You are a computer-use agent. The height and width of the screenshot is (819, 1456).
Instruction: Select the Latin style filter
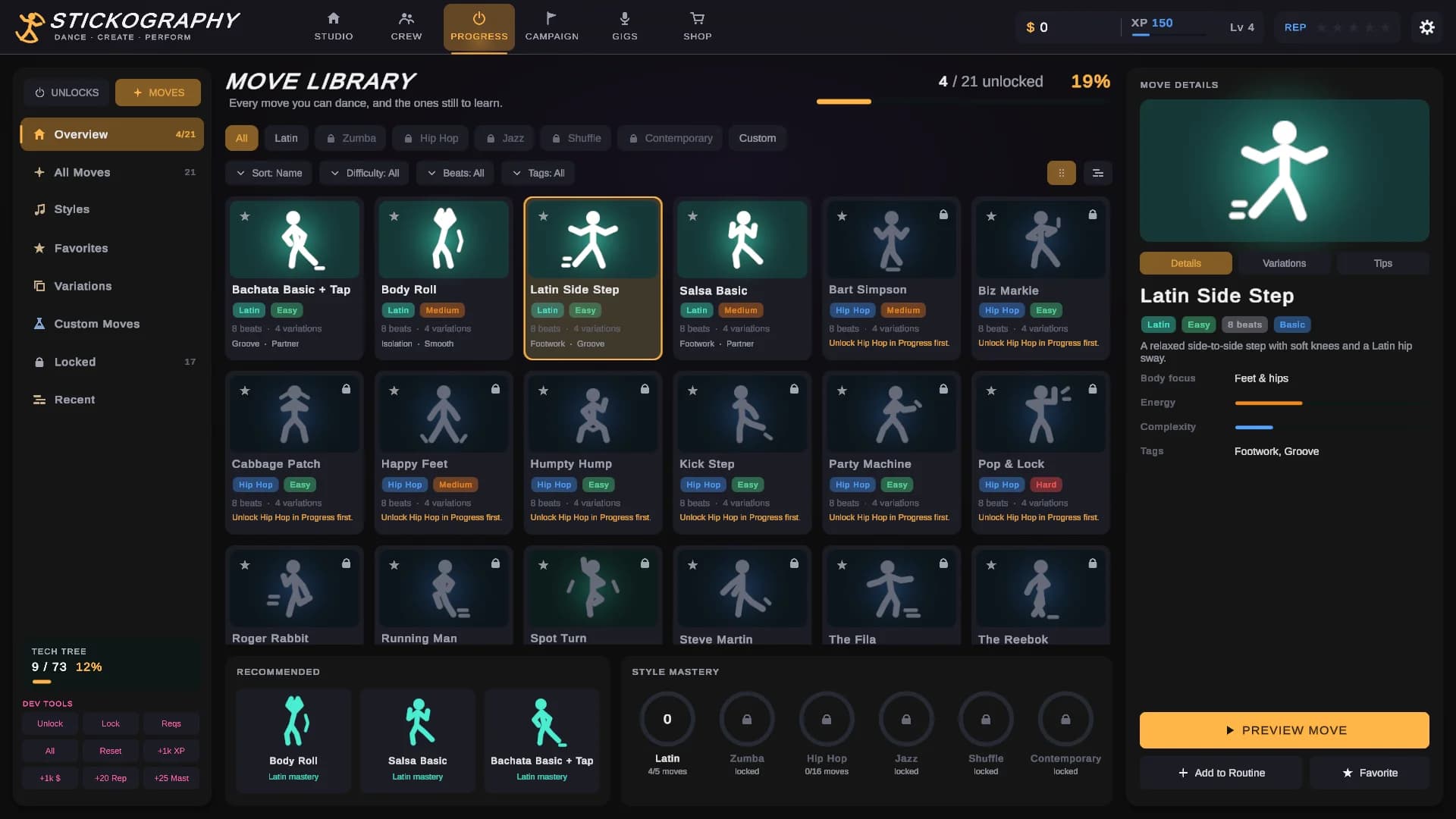click(286, 138)
